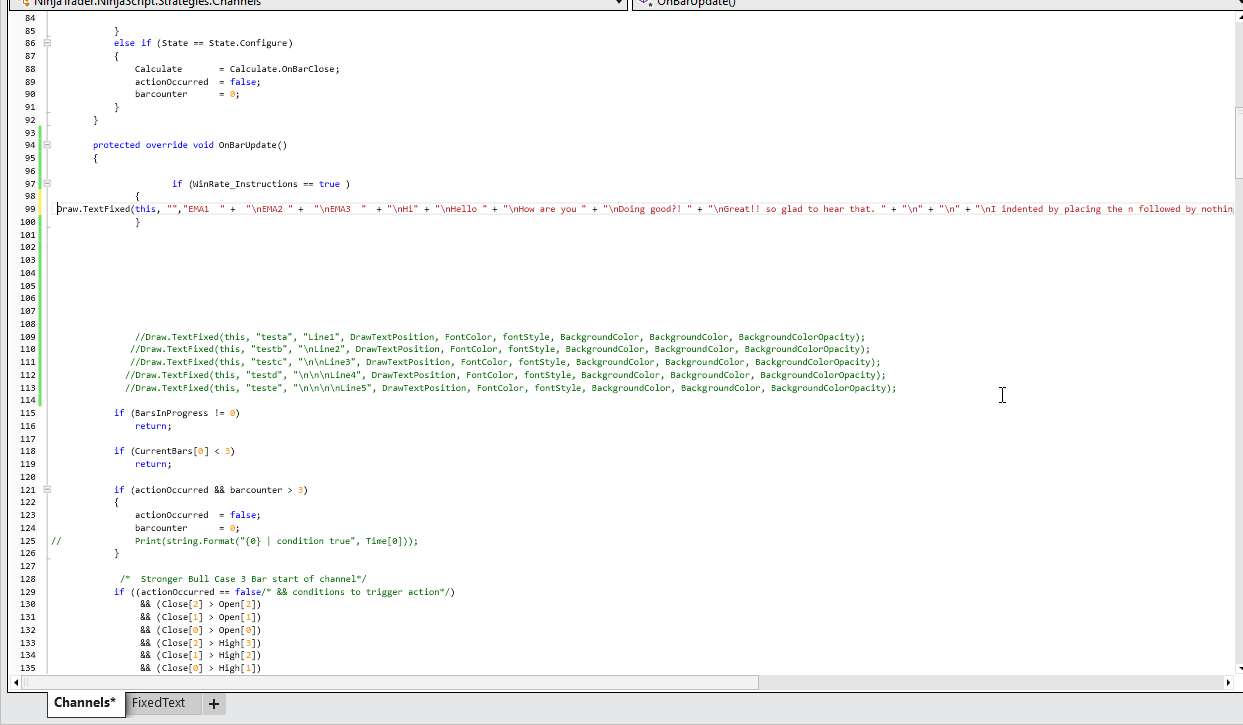This screenshot has width=1243, height=725.
Task: Click 'if ((actionOccurred == false' on line 129
Action: tap(284, 592)
